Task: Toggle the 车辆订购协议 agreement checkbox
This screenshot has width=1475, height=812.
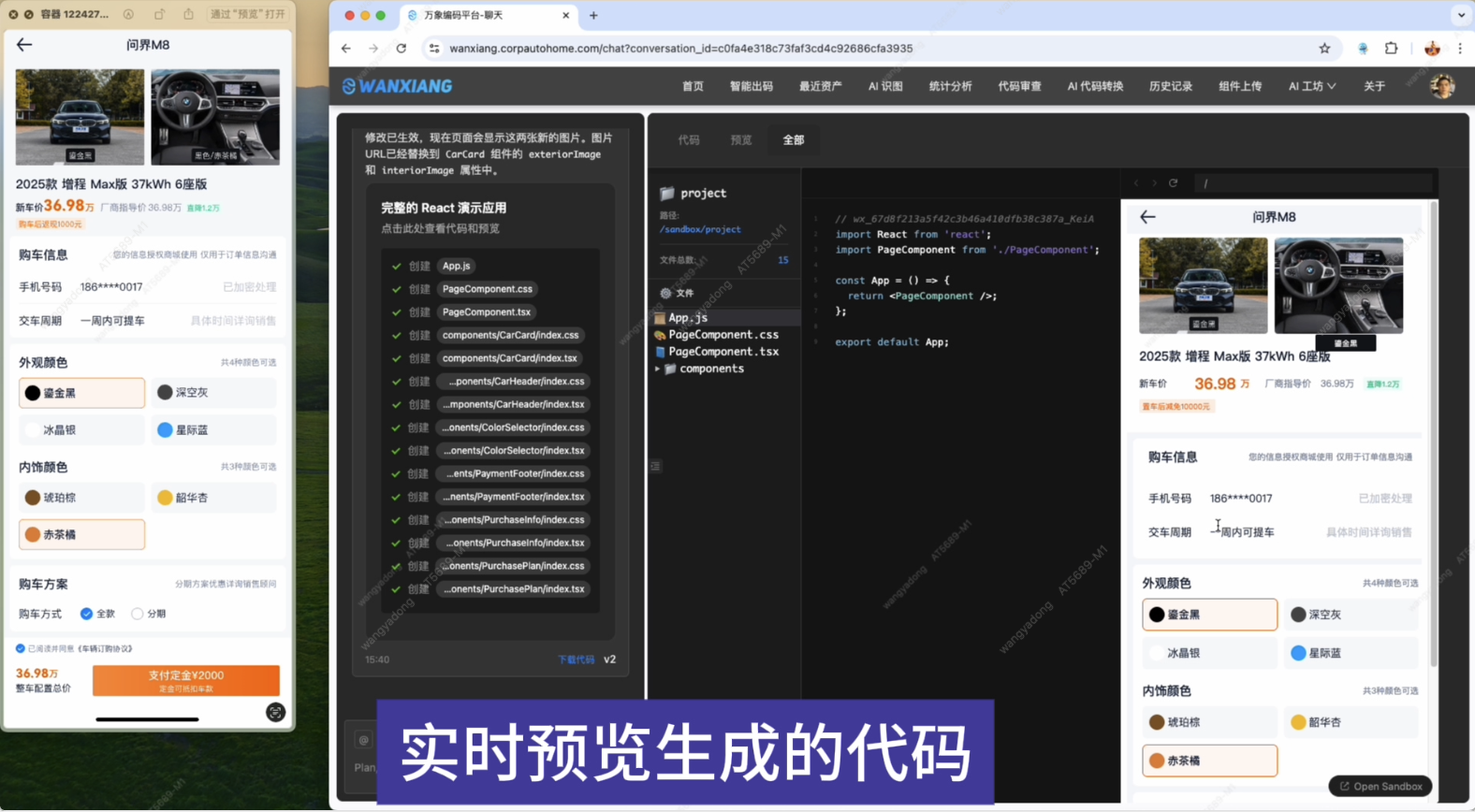Action: [x=21, y=648]
